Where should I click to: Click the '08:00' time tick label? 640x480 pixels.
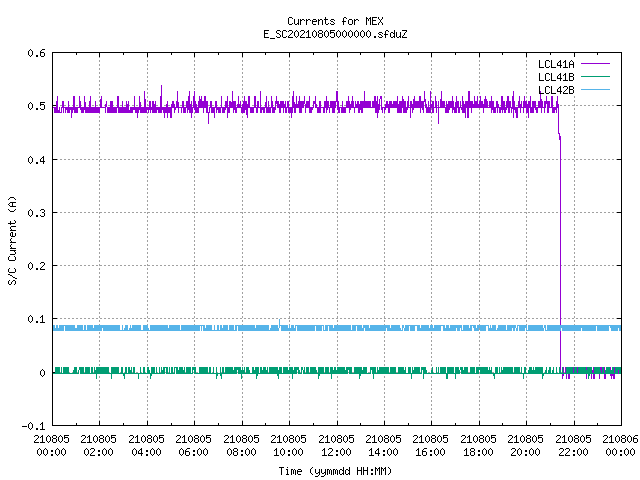point(241,452)
